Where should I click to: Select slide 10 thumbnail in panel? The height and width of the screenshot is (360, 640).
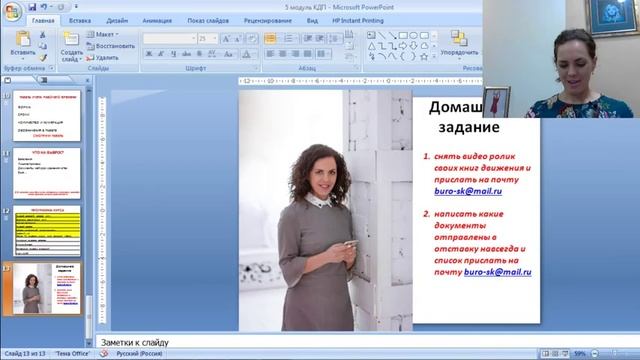point(47,116)
